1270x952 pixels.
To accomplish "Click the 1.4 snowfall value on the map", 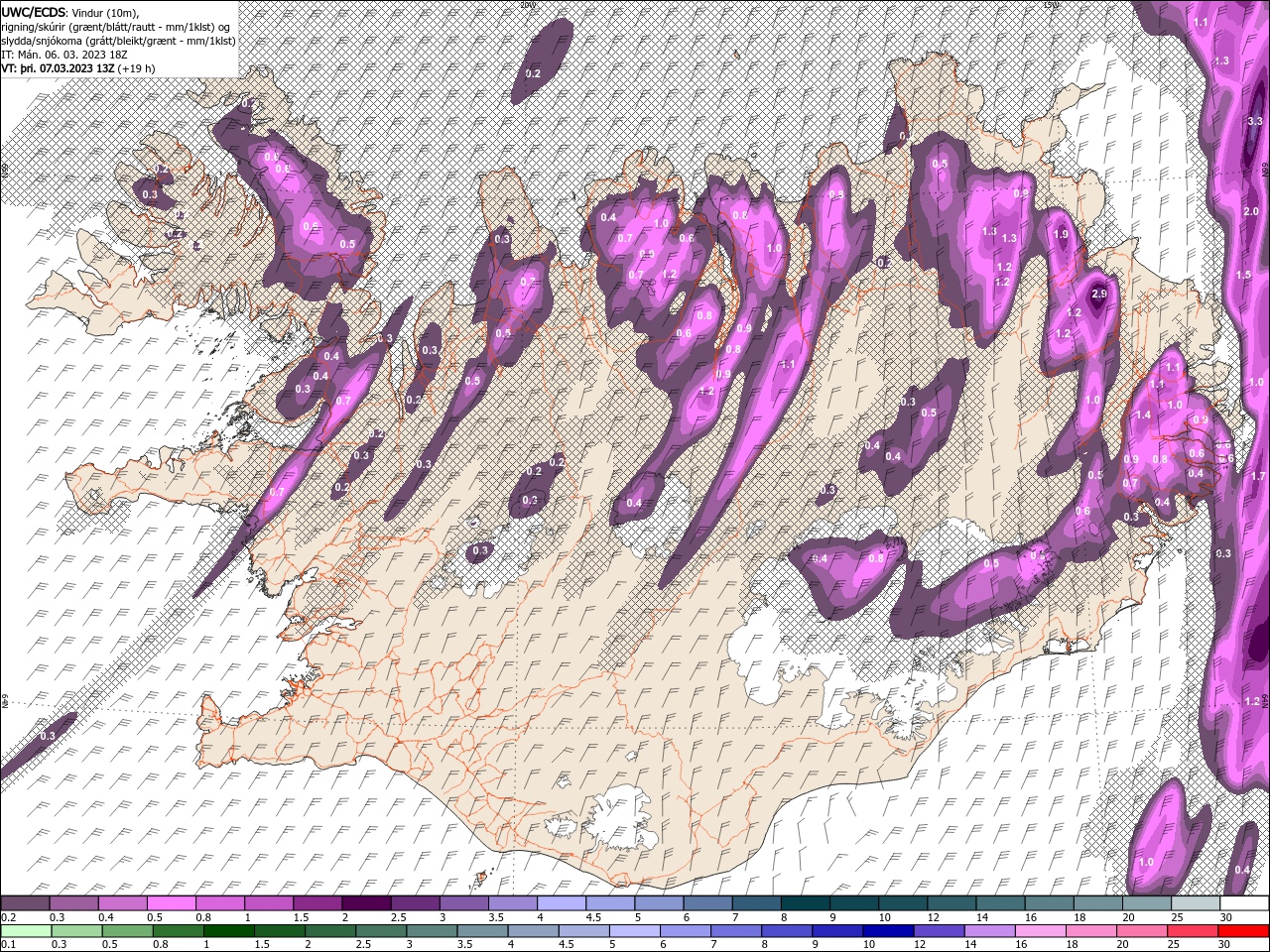I will (x=1143, y=416).
